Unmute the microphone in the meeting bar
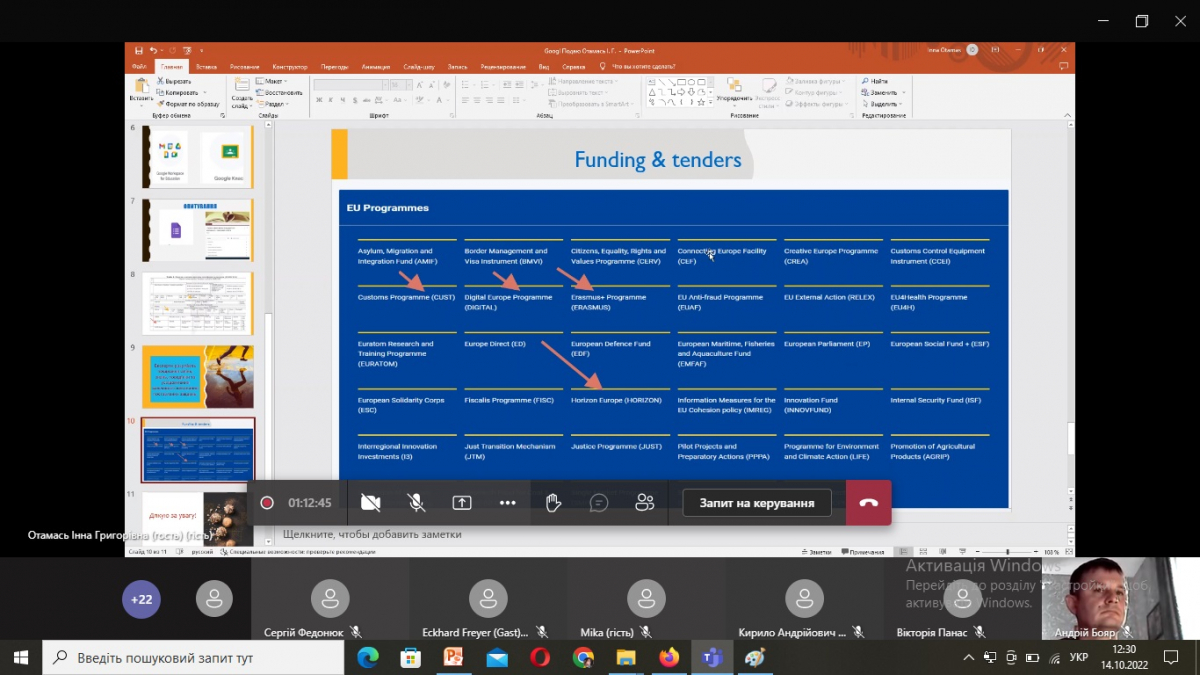1200x675 pixels. [x=416, y=503]
